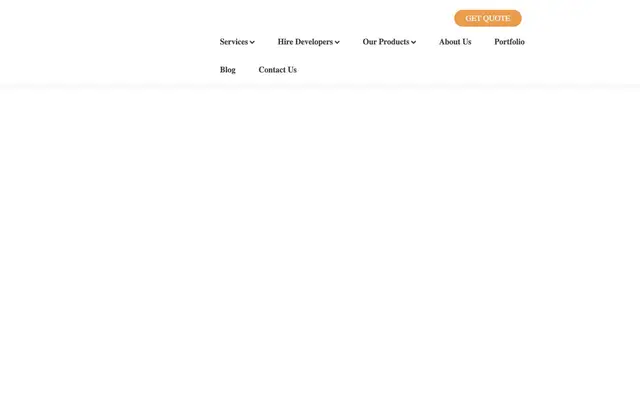Expand the Services dropdown chevron

click(x=252, y=42)
